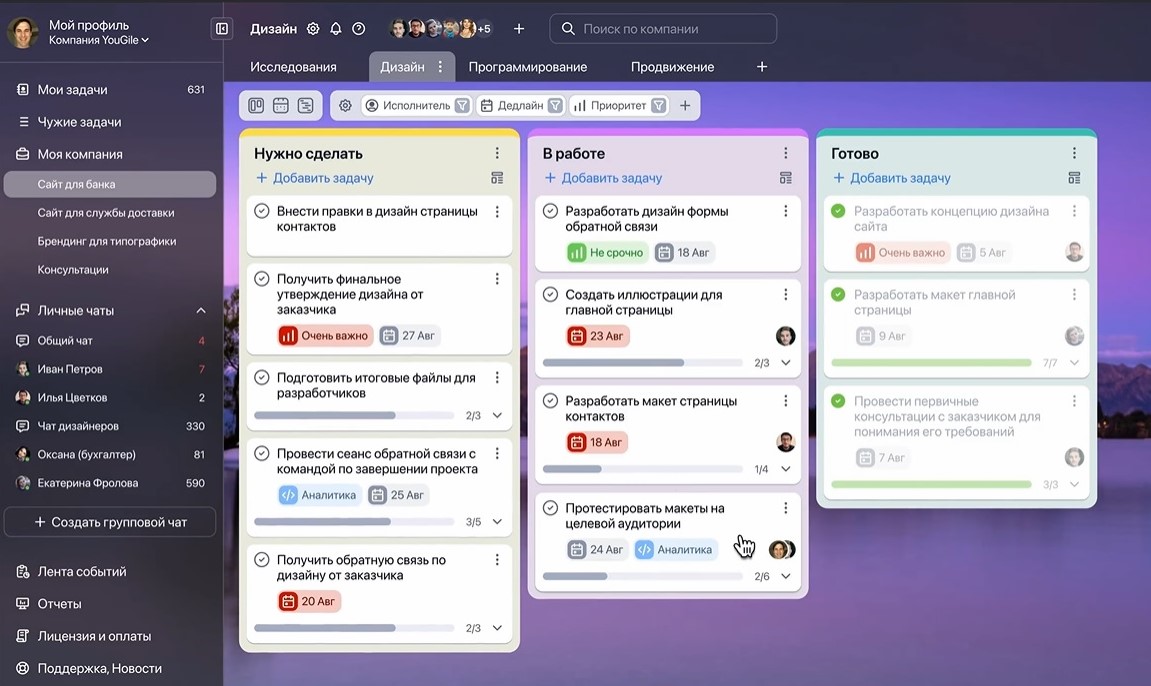Expand subtasks of Подготовить итоговые файлы task

tap(497, 415)
